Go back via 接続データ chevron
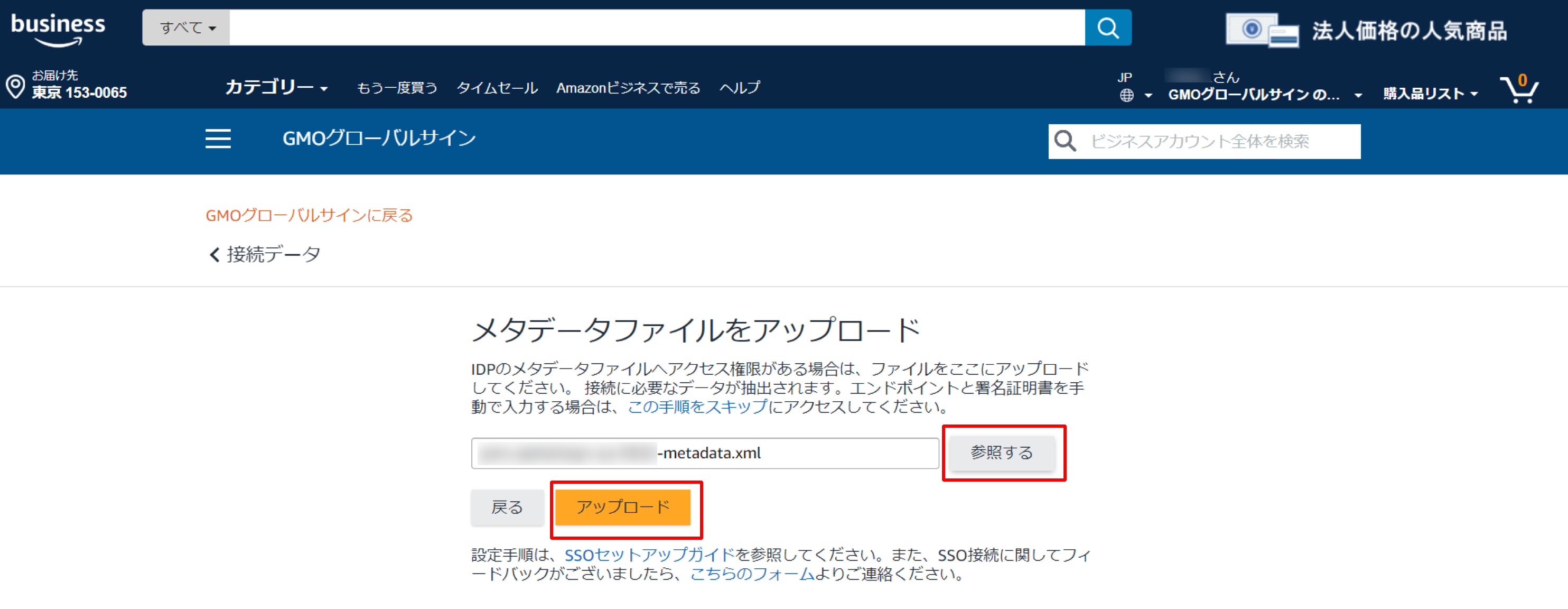Viewport: 1568px width, 609px height. pos(213,255)
